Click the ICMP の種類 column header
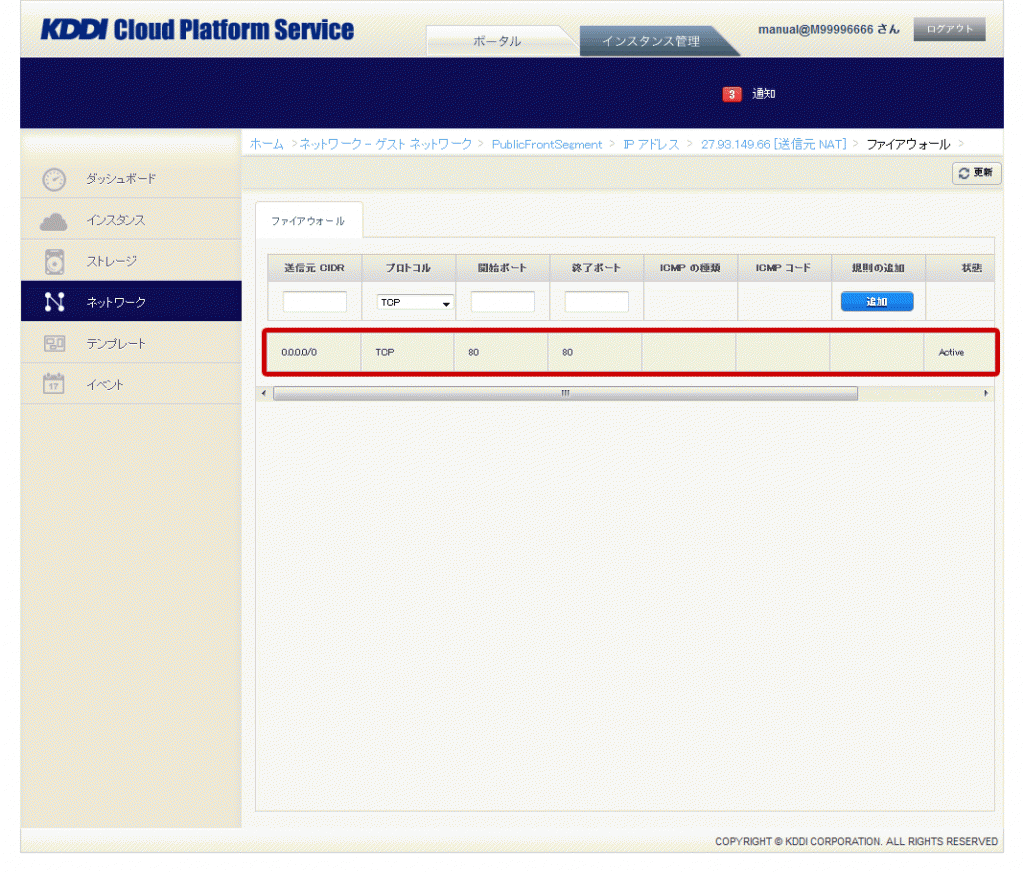Viewport: 1024px width, 872px height. (x=690, y=268)
